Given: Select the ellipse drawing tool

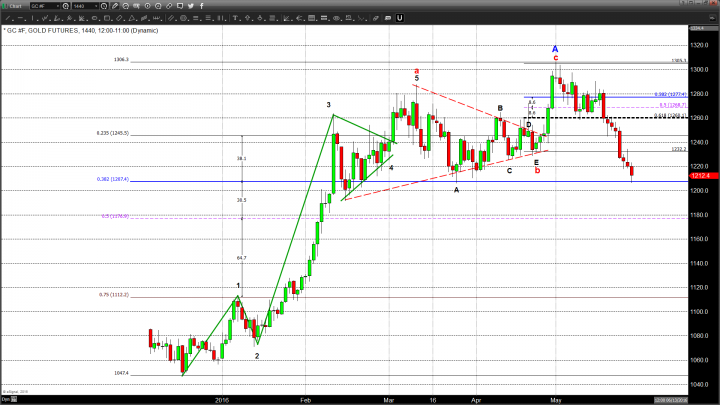Looking at the screenshot, I should pos(94,18).
